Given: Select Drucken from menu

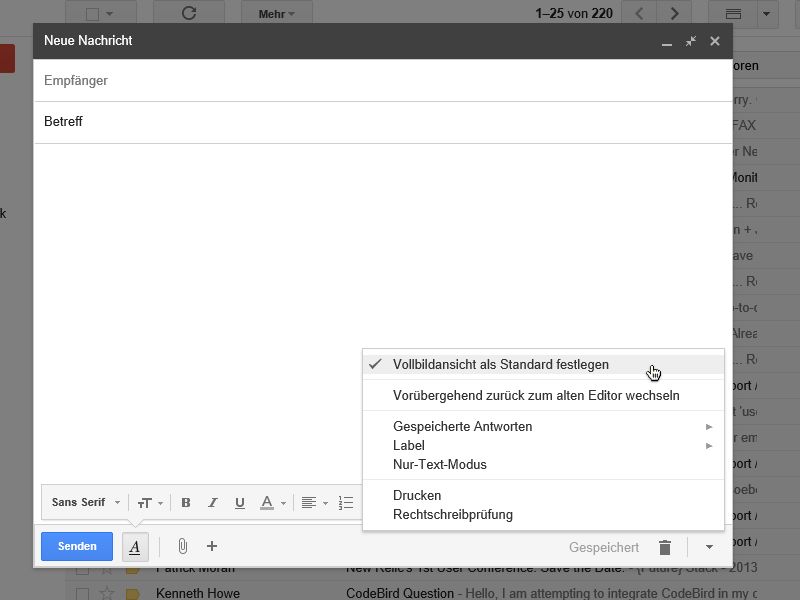Looking at the screenshot, I should 543,495.
